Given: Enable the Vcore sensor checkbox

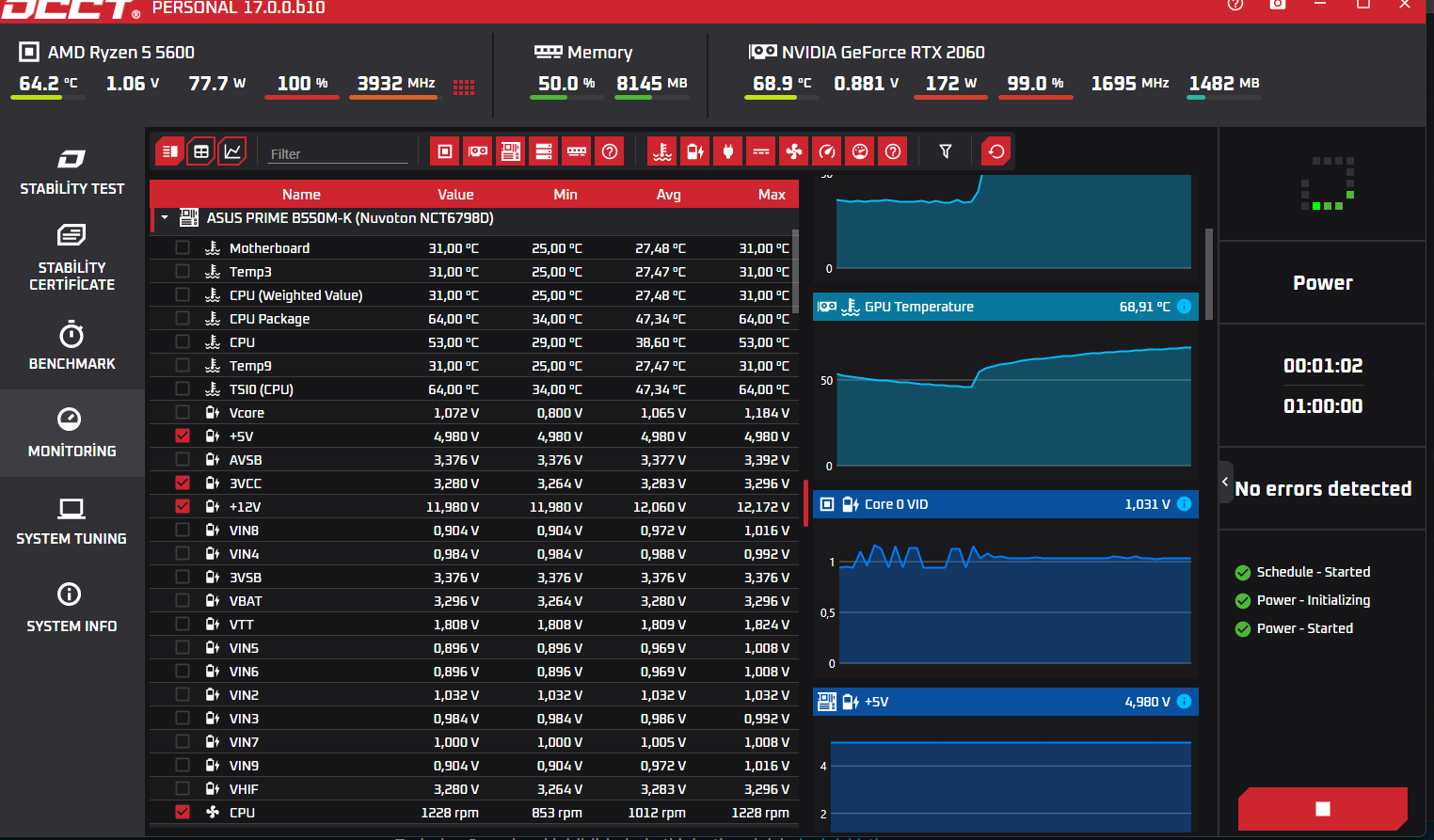Looking at the screenshot, I should click(x=183, y=412).
